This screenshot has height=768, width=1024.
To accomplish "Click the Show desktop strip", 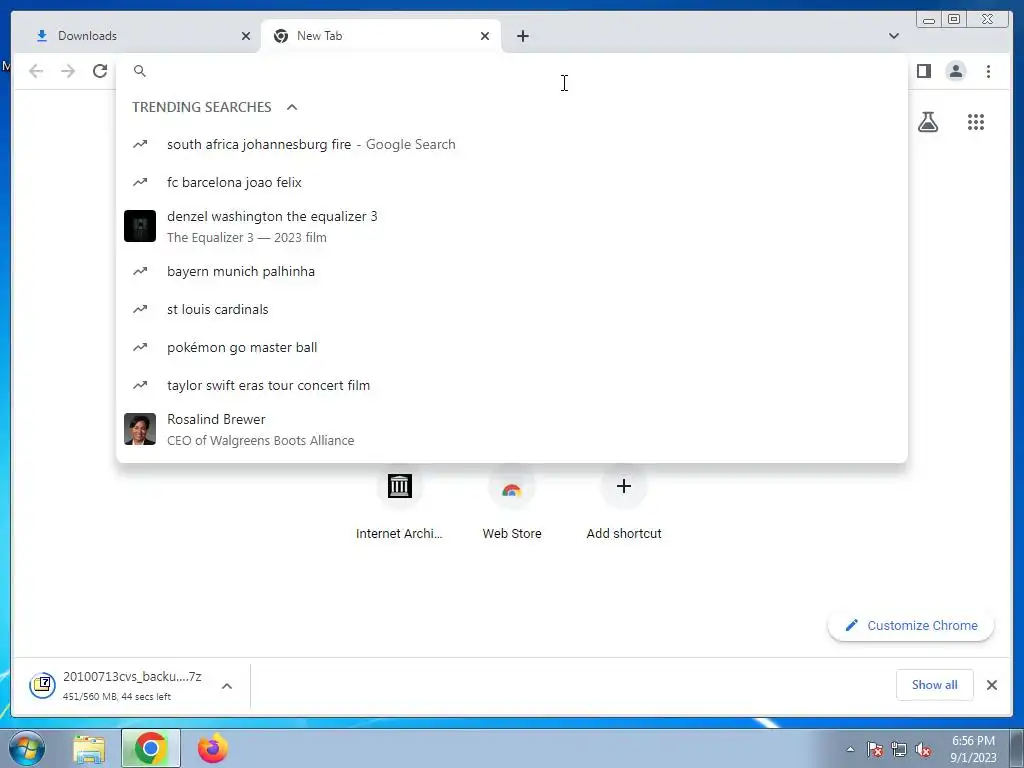I will (x=1017, y=748).
